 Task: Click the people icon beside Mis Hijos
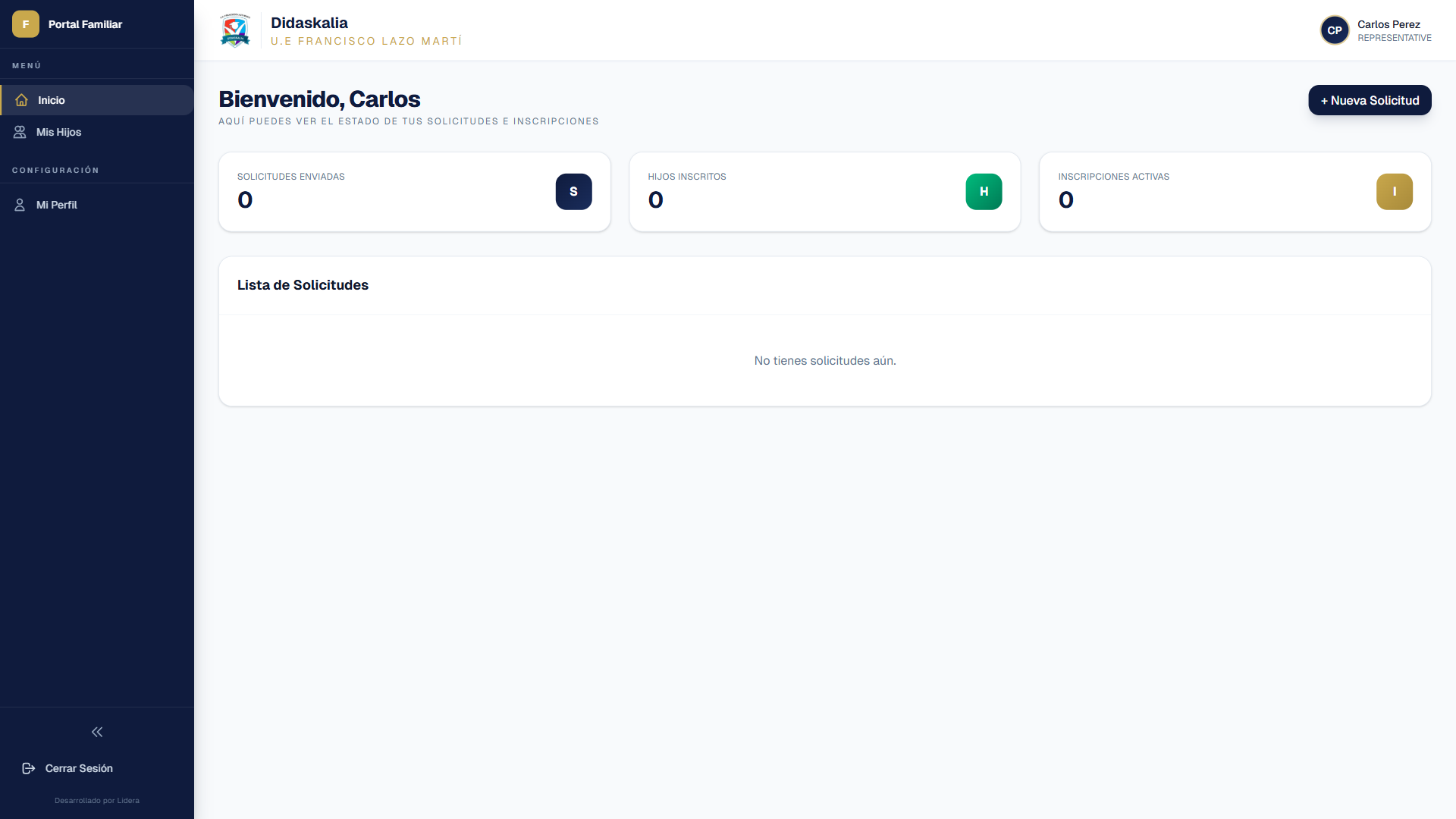[20, 132]
